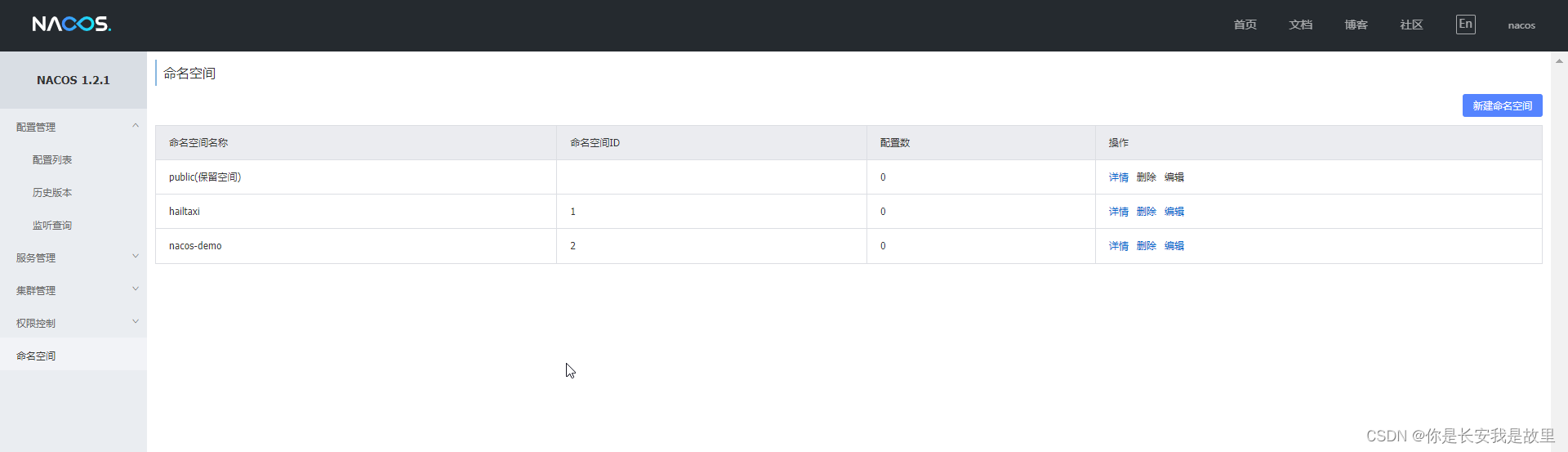
Task: Open 社区 in the top navigation
Action: pyautogui.click(x=1412, y=25)
